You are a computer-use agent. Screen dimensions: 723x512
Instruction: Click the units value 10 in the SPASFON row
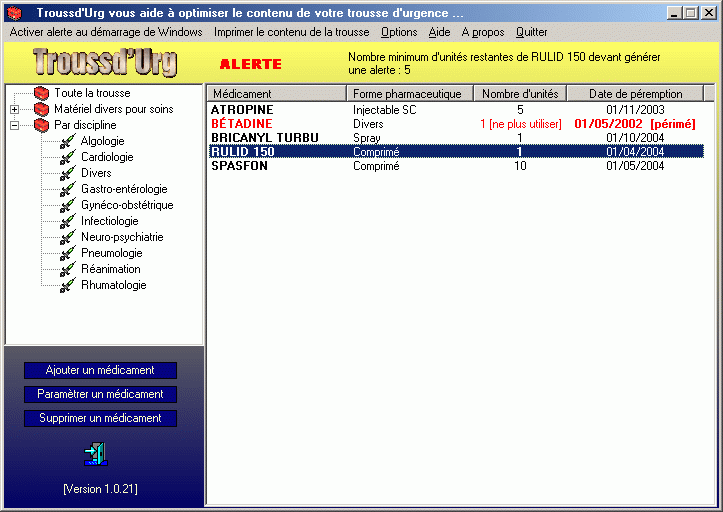click(520, 166)
